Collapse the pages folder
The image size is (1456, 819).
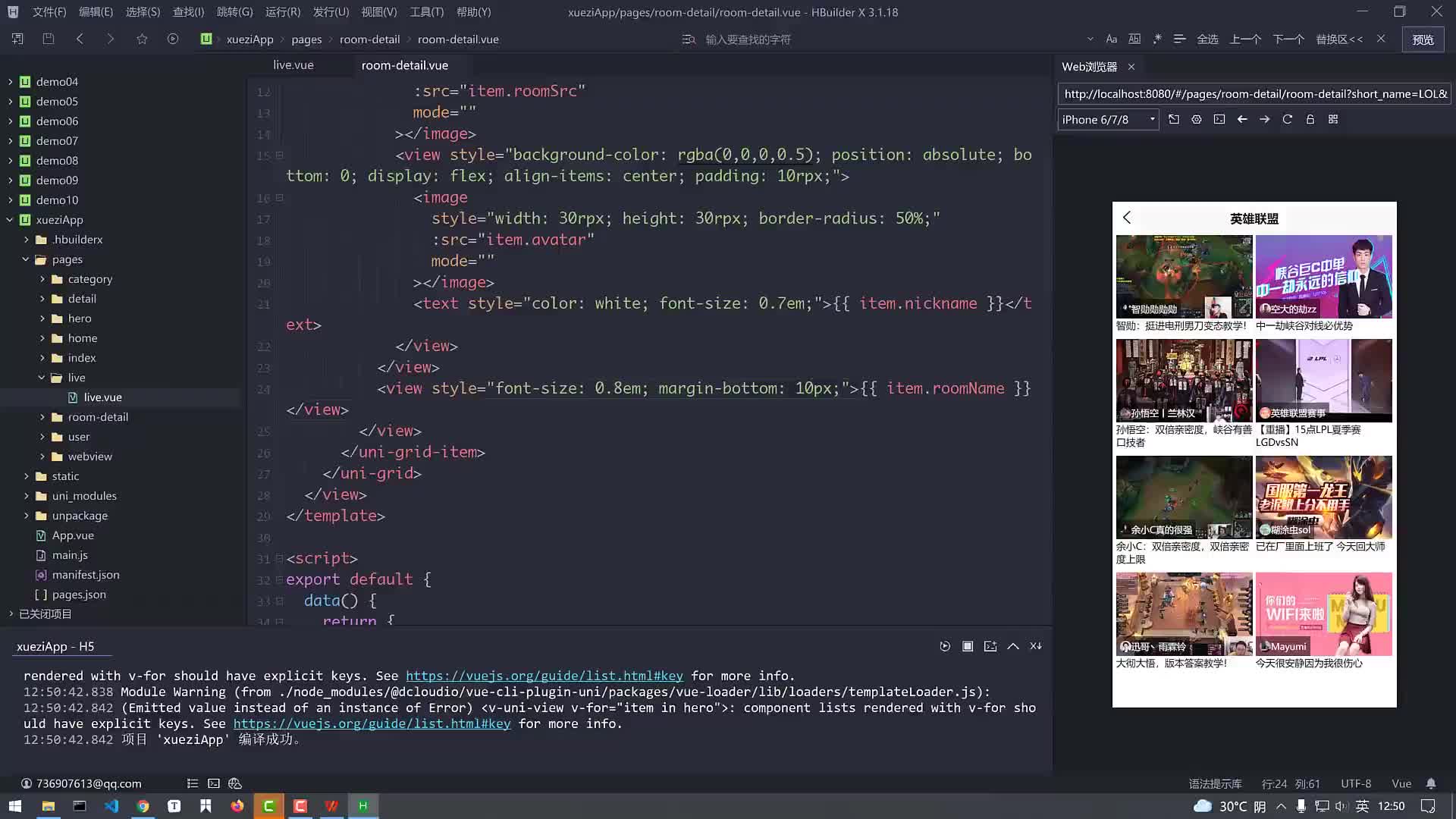click(26, 259)
